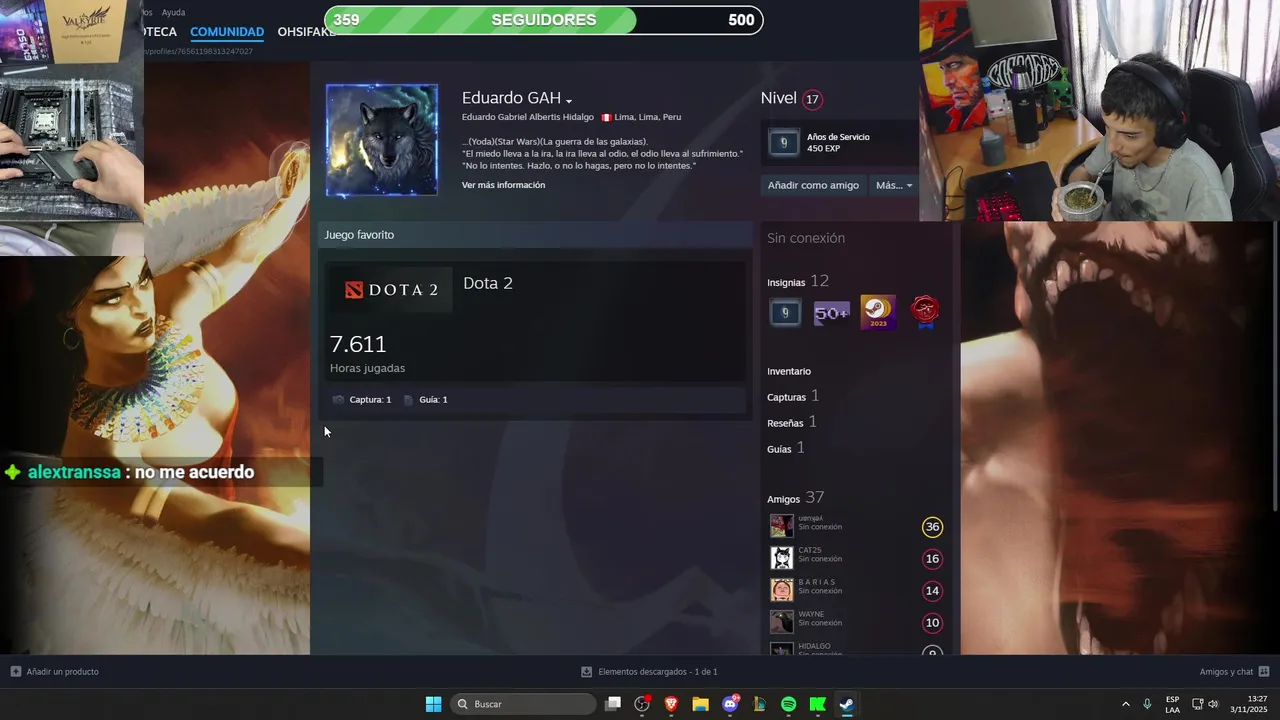Screen dimensions: 1280x720
Task: Open friend WAYNE's avatar
Action: [781, 622]
